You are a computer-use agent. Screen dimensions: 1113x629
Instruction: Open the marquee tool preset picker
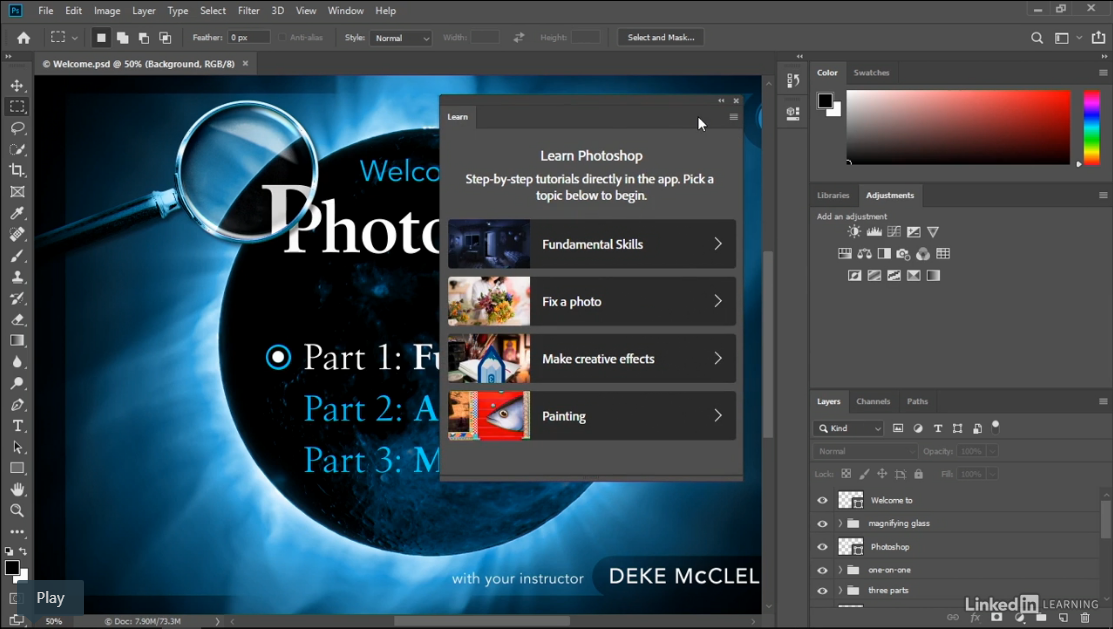tap(63, 38)
